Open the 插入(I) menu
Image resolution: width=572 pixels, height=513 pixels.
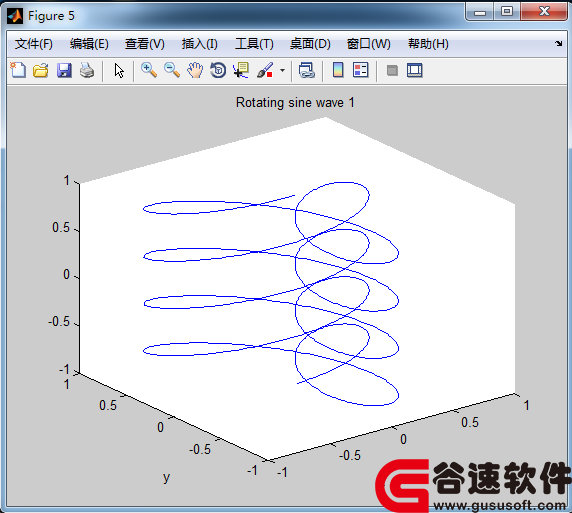click(x=200, y=44)
